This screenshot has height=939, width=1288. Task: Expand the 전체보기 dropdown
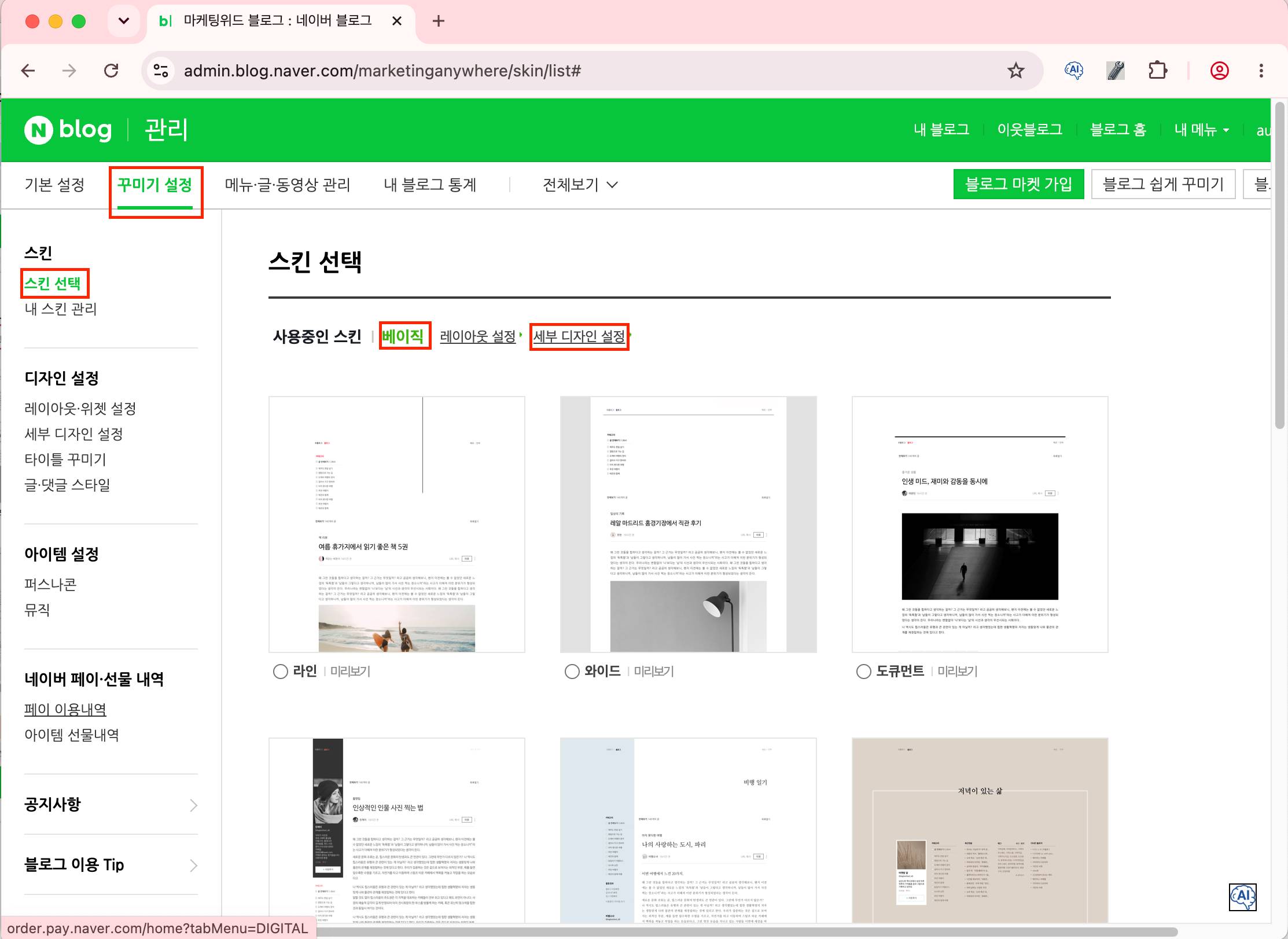[580, 185]
